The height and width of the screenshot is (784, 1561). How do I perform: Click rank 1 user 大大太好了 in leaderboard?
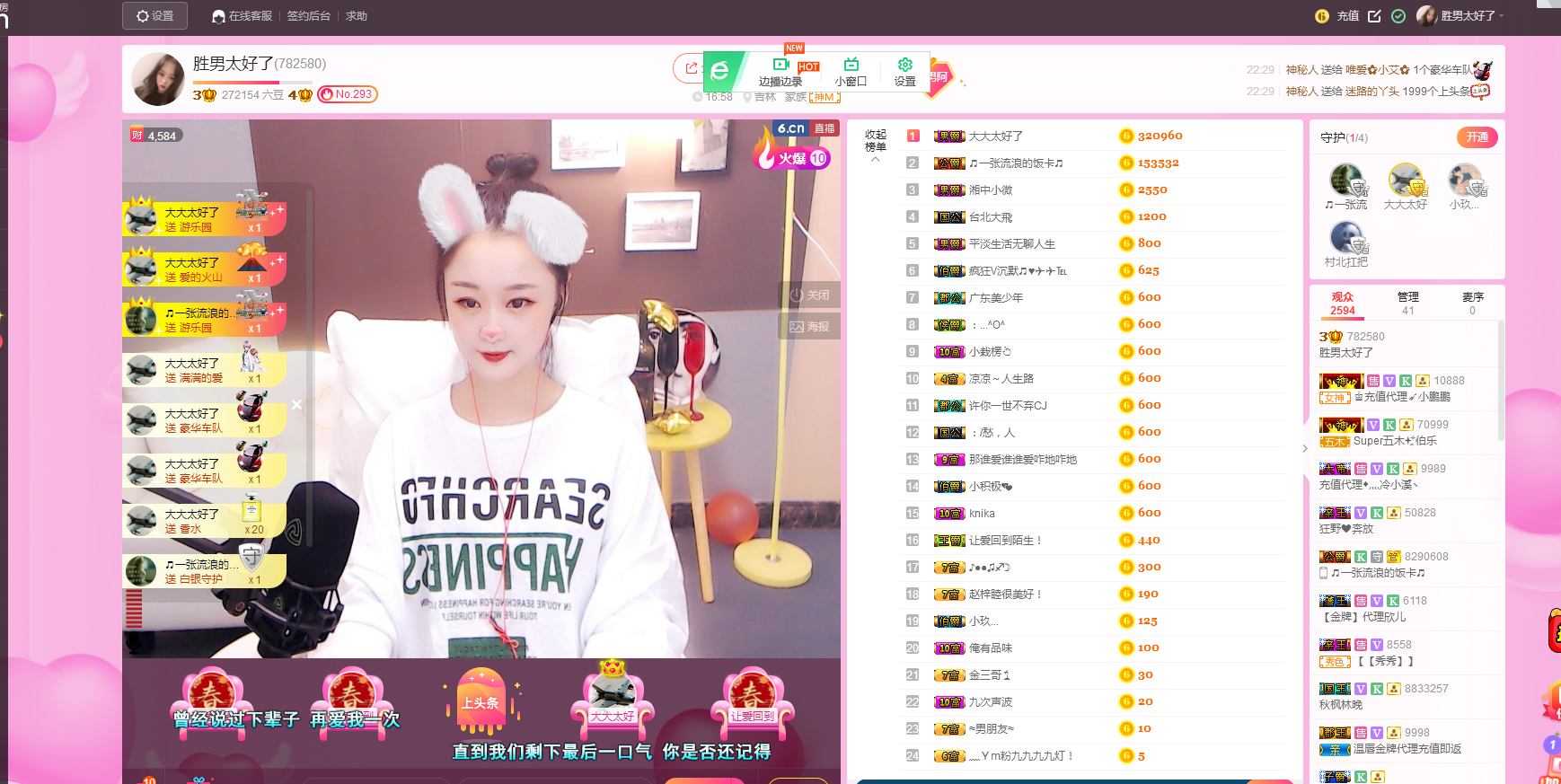[995, 137]
